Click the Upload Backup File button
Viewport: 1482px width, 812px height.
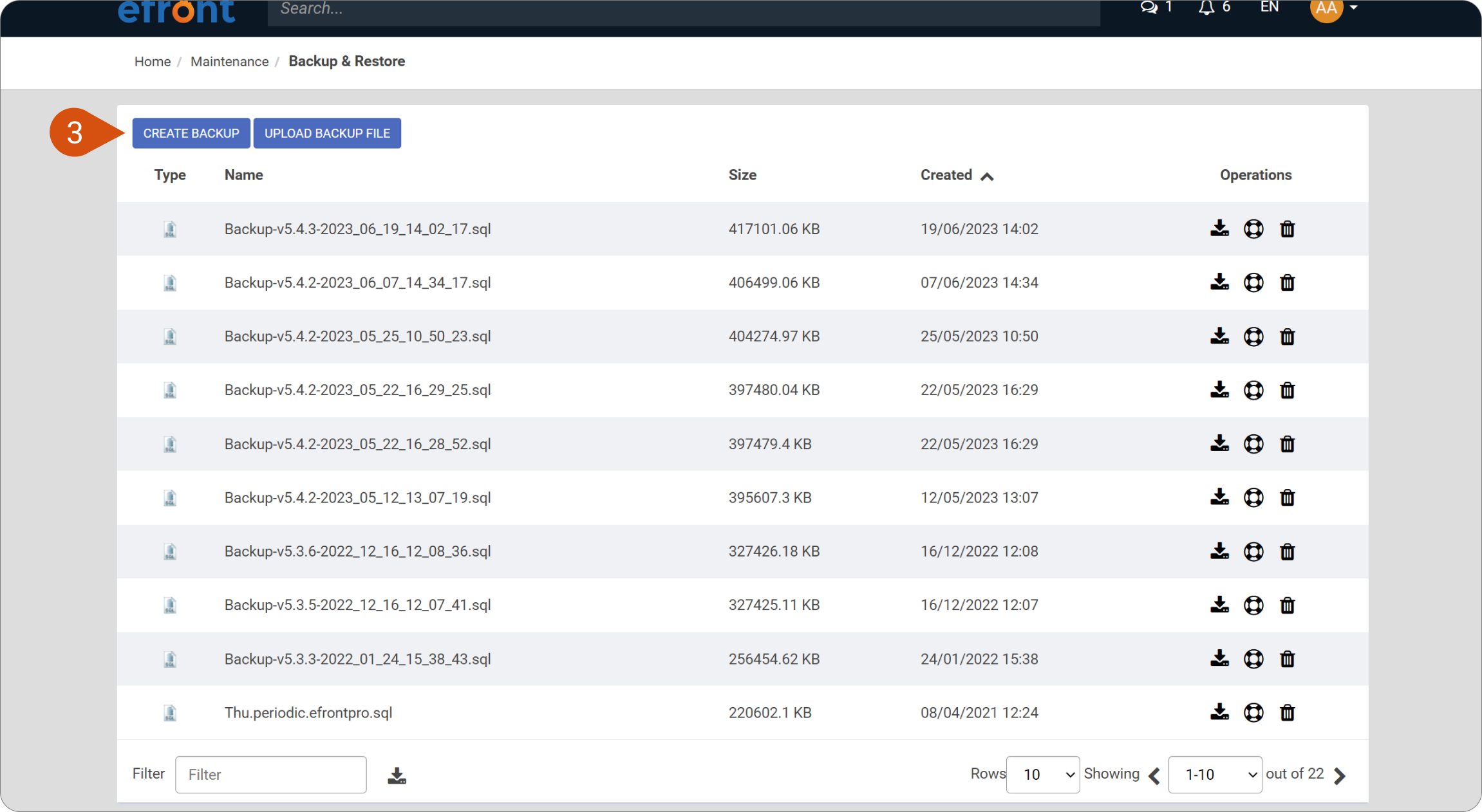click(x=327, y=133)
